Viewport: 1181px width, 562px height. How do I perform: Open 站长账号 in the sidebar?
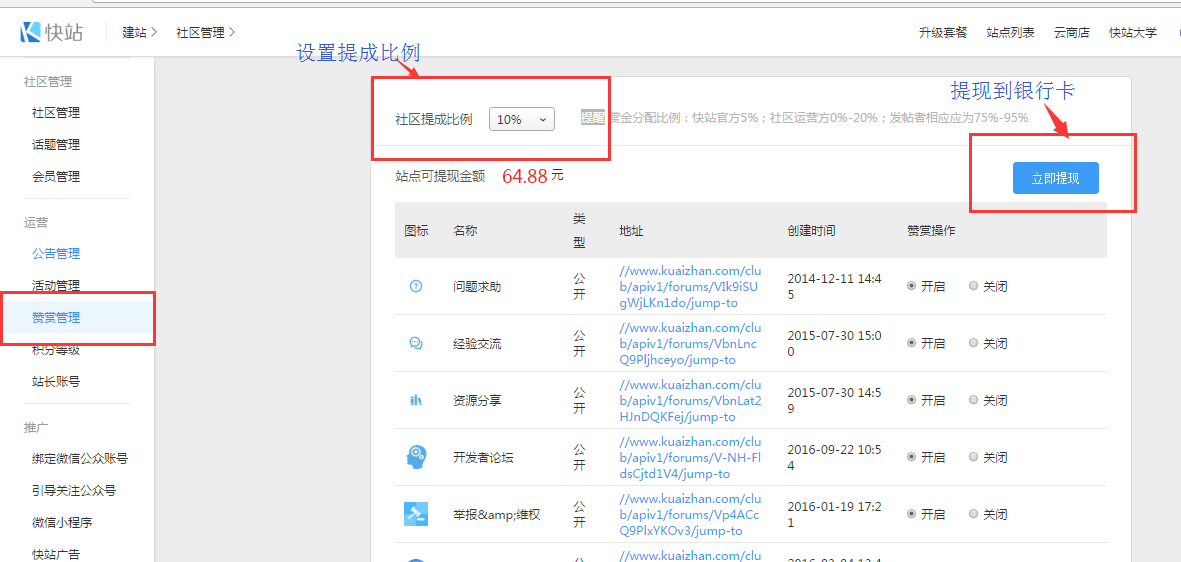pos(56,382)
